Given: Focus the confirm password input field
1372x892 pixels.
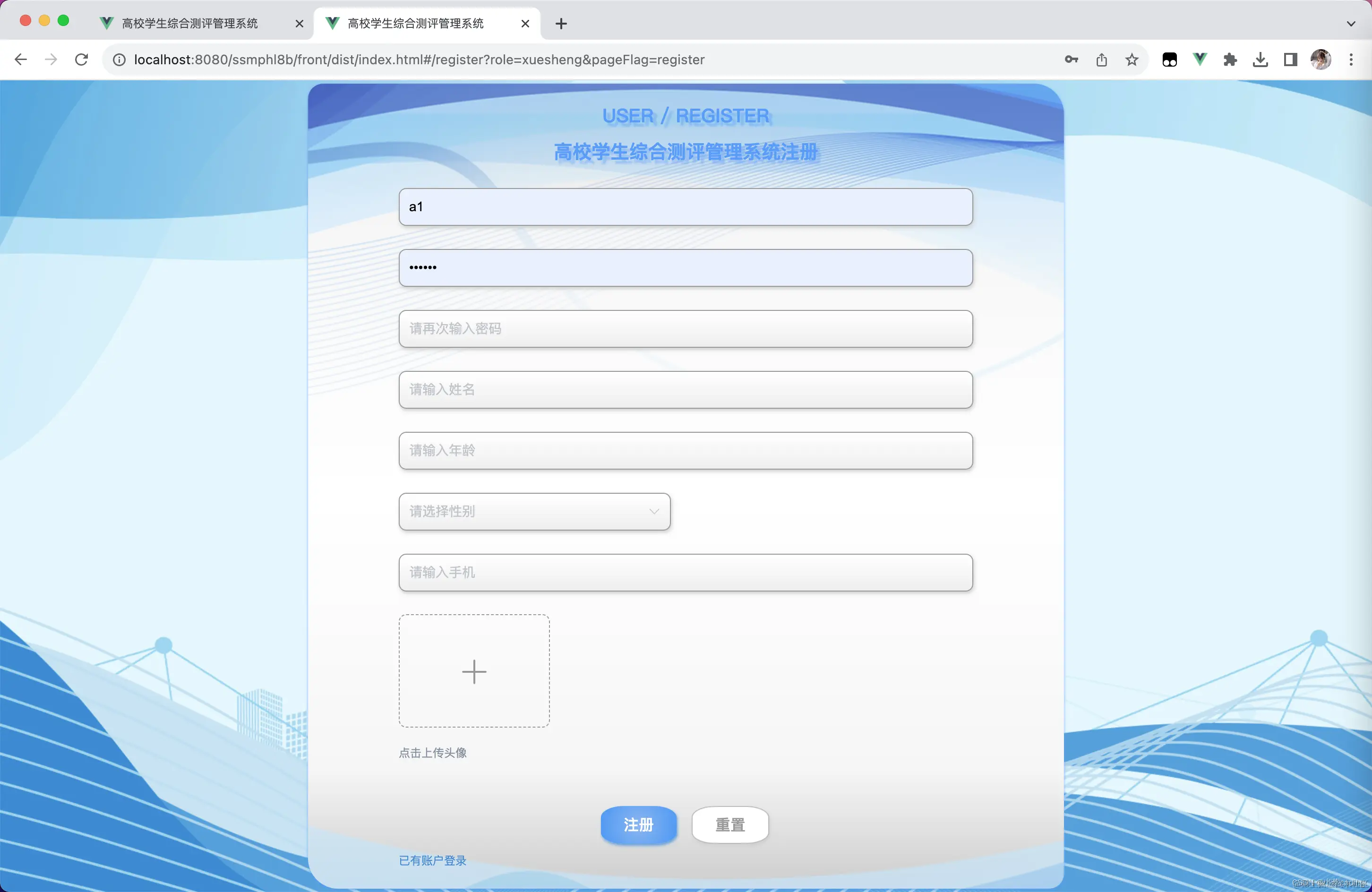Looking at the screenshot, I should coord(686,329).
